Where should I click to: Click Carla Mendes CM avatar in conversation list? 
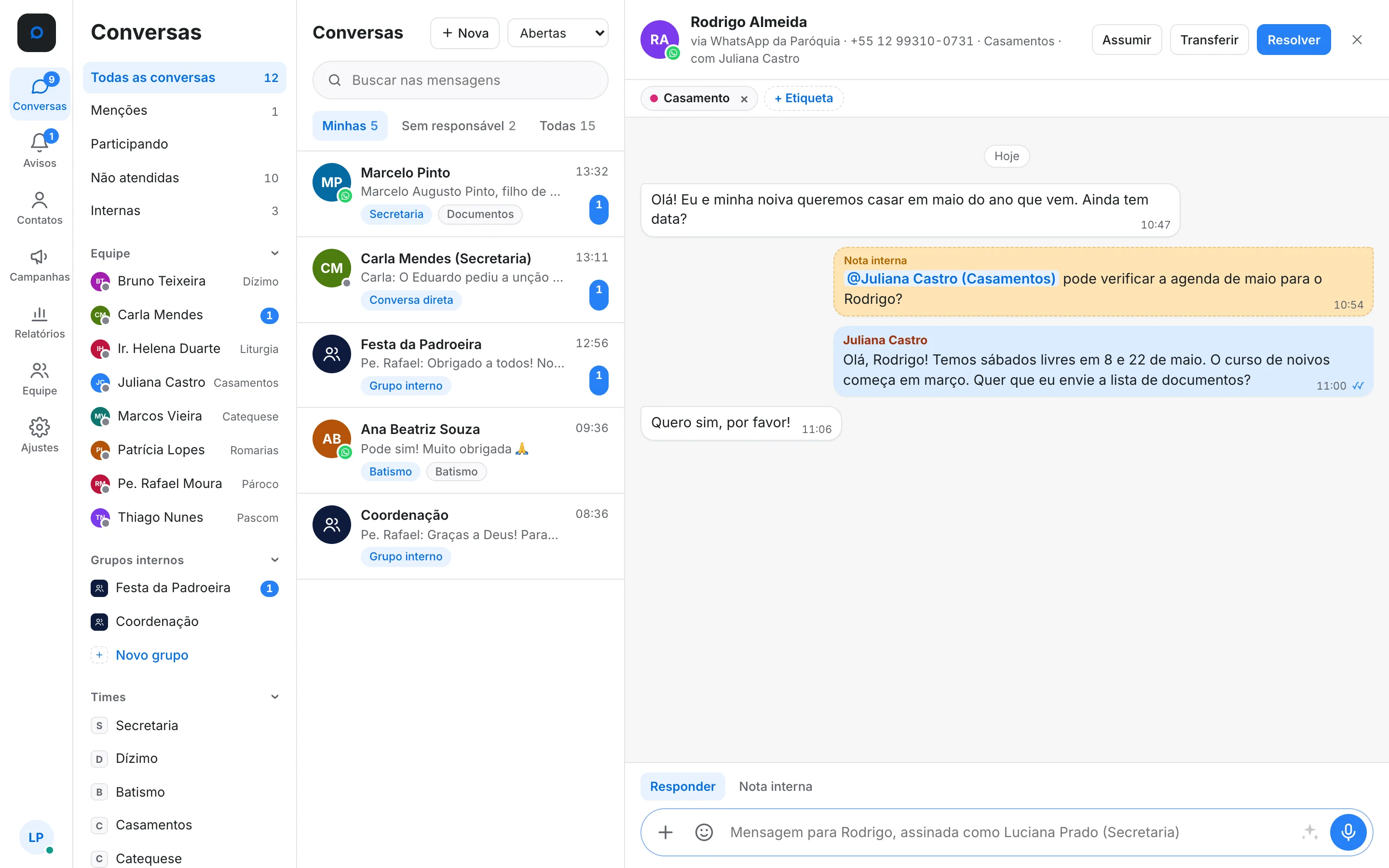coord(332,268)
